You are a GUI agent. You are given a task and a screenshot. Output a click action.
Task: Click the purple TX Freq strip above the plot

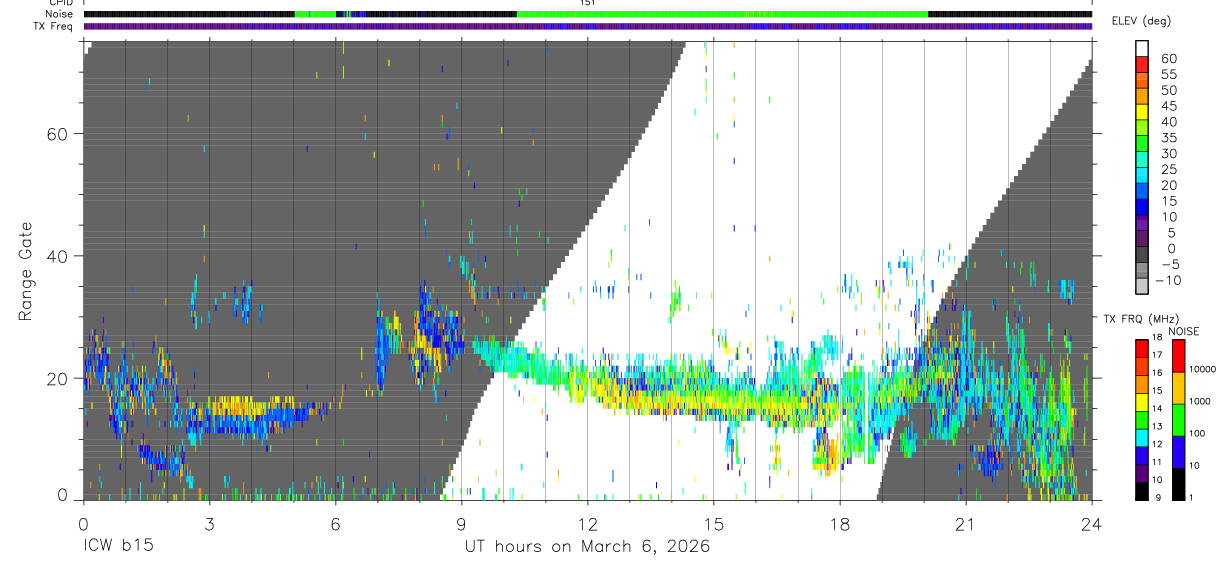(x=587, y=26)
